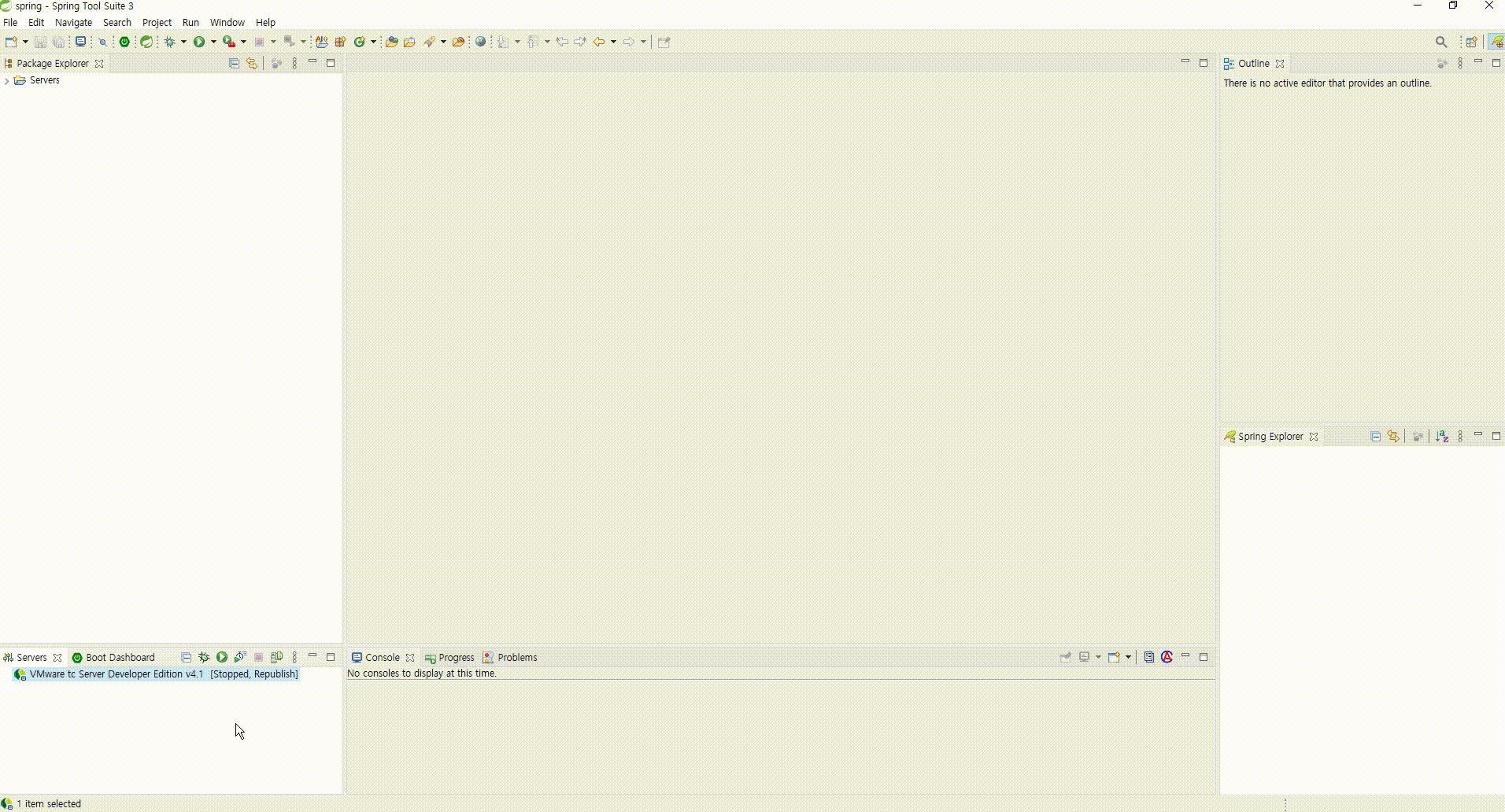Expand the Search flashlight dropdown arrow
Image resolution: width=1505 pixels, height=812 pixels.
443,42
